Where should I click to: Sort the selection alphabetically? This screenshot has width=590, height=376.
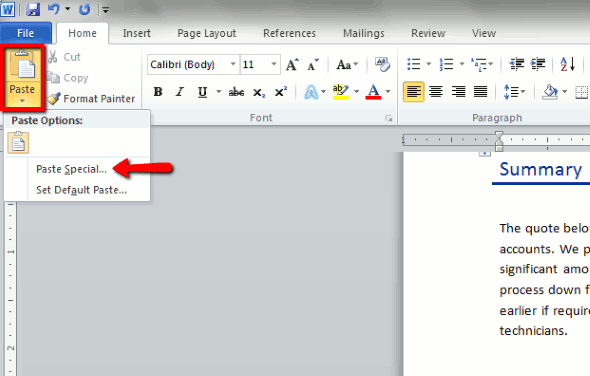point(568,64)
